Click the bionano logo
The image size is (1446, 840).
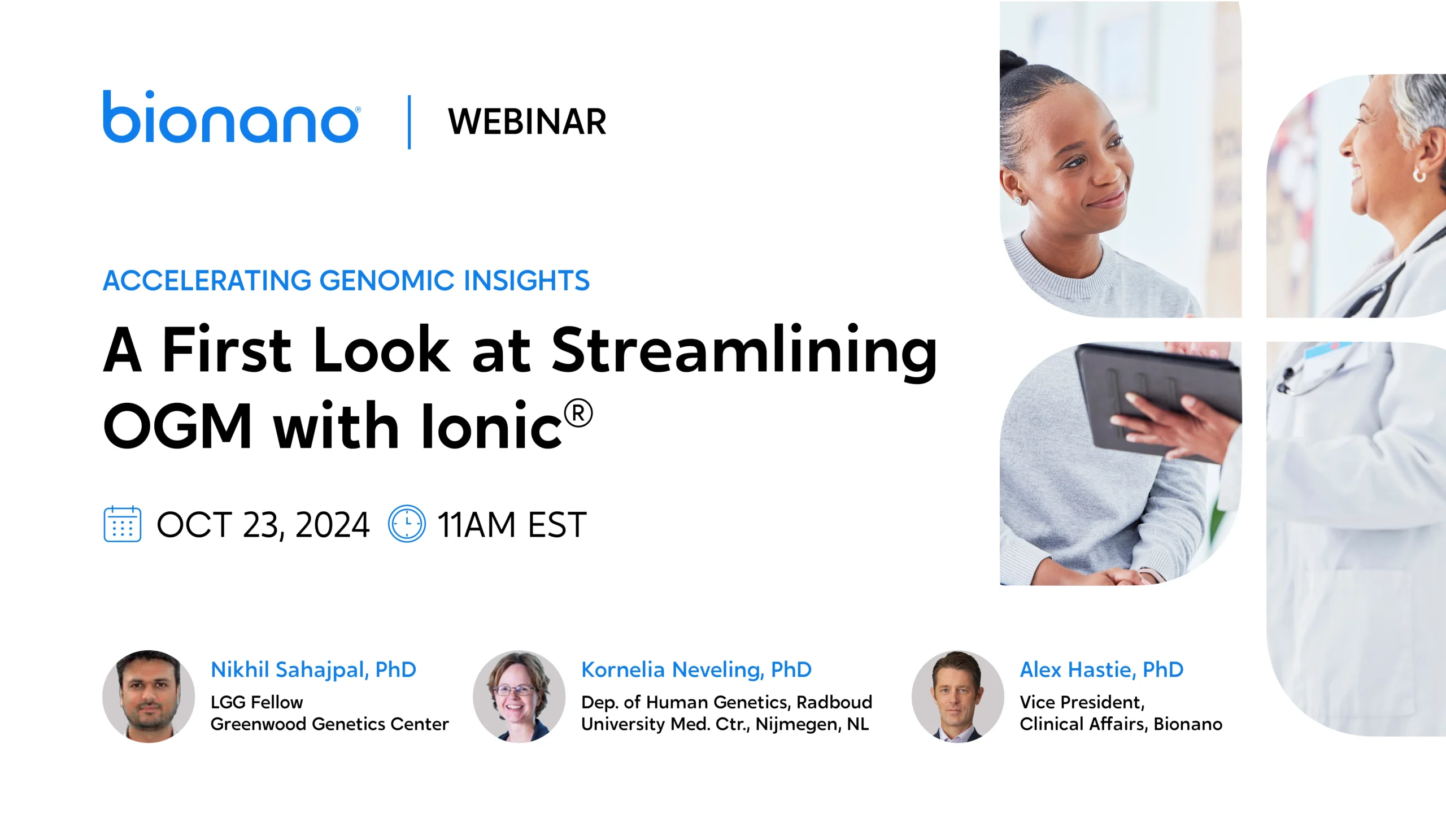point(232,116)
